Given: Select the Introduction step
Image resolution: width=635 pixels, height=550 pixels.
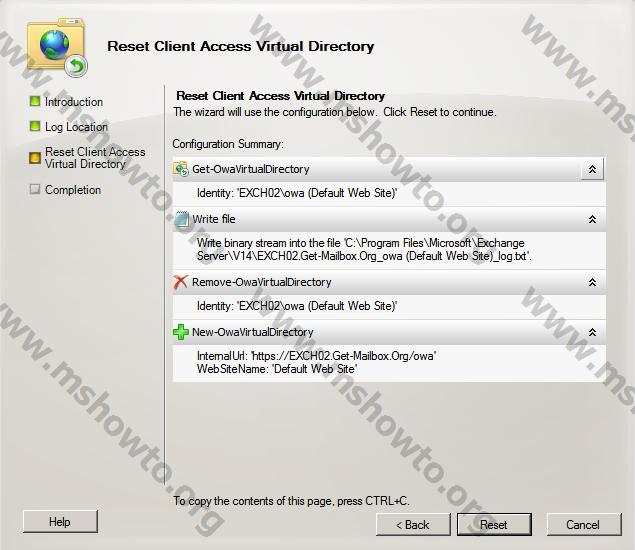Looking at the screenshot, I should pyautogui.click(x=74, y=102).
